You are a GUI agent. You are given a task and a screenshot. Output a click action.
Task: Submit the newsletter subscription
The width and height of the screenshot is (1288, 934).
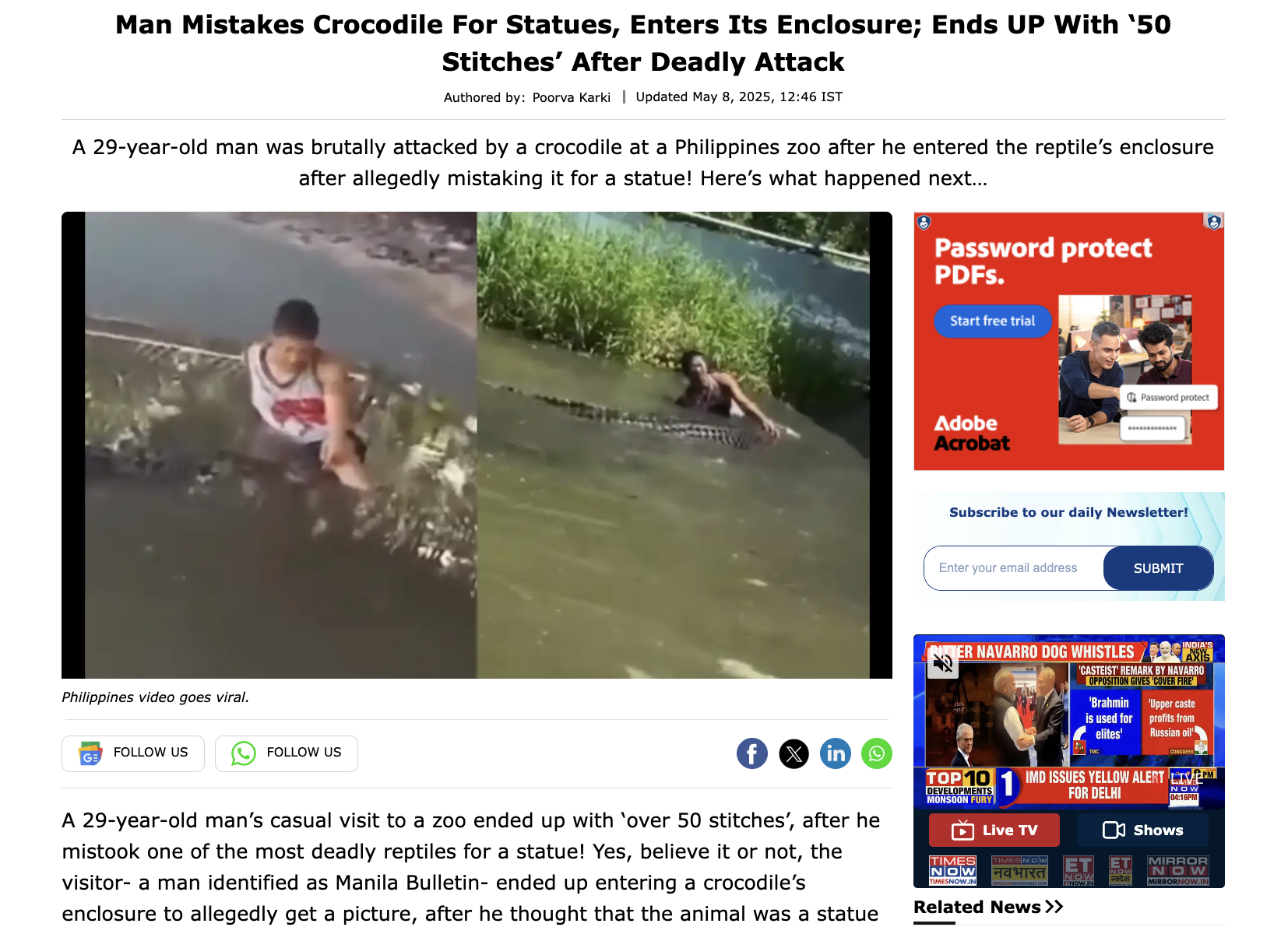coord(1158,568)
